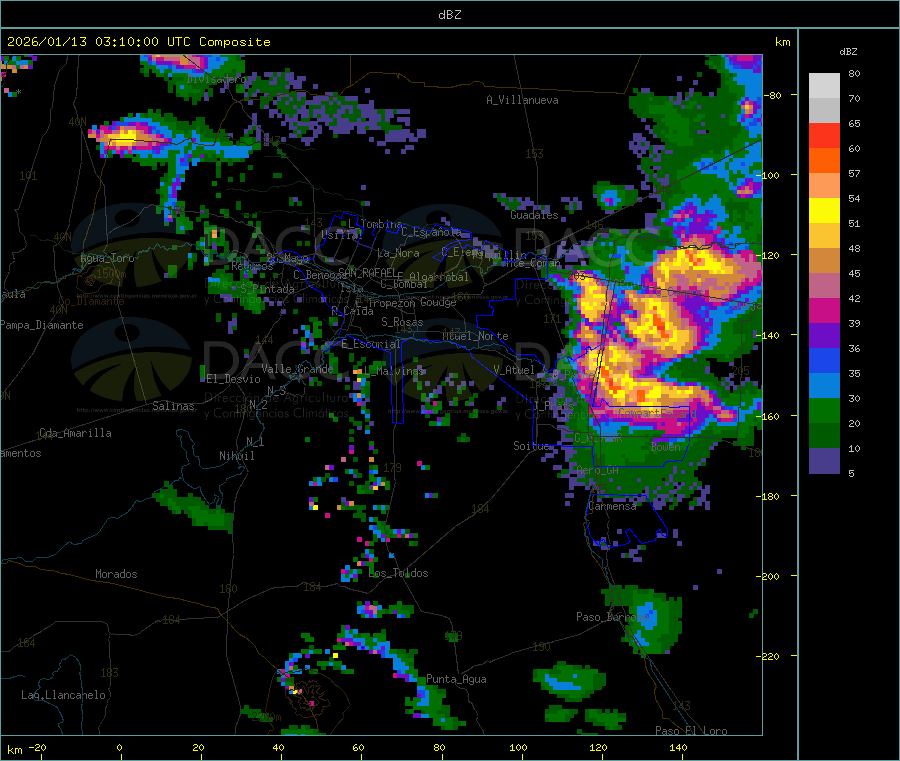Select the 'Algarrobal' map label
The image size is (900, 761).
tap(439, 277)
